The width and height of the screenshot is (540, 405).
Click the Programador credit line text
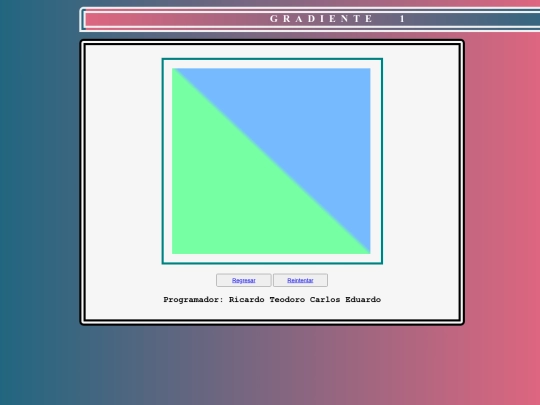pyautogui.click(x=272, y=300)
